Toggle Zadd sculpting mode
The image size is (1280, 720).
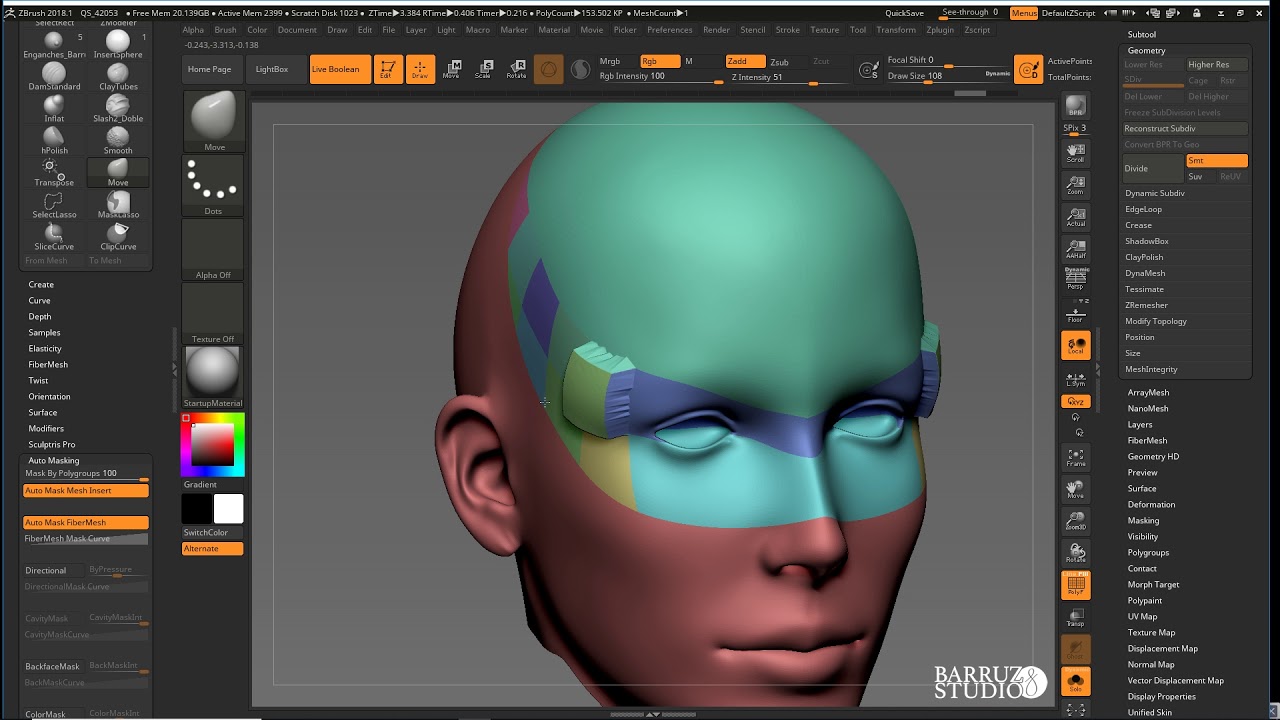[746, 61]
